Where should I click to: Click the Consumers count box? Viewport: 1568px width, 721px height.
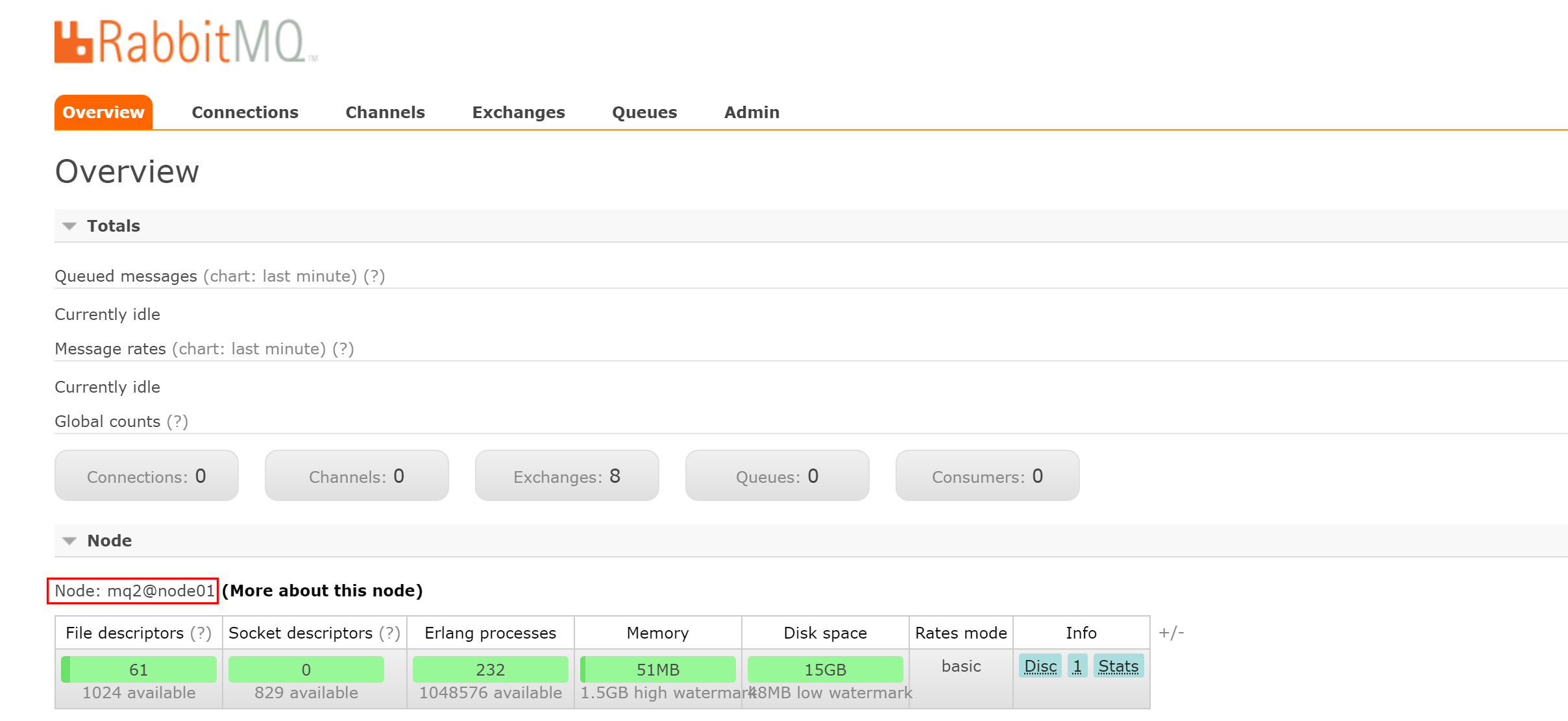(988, 476)
